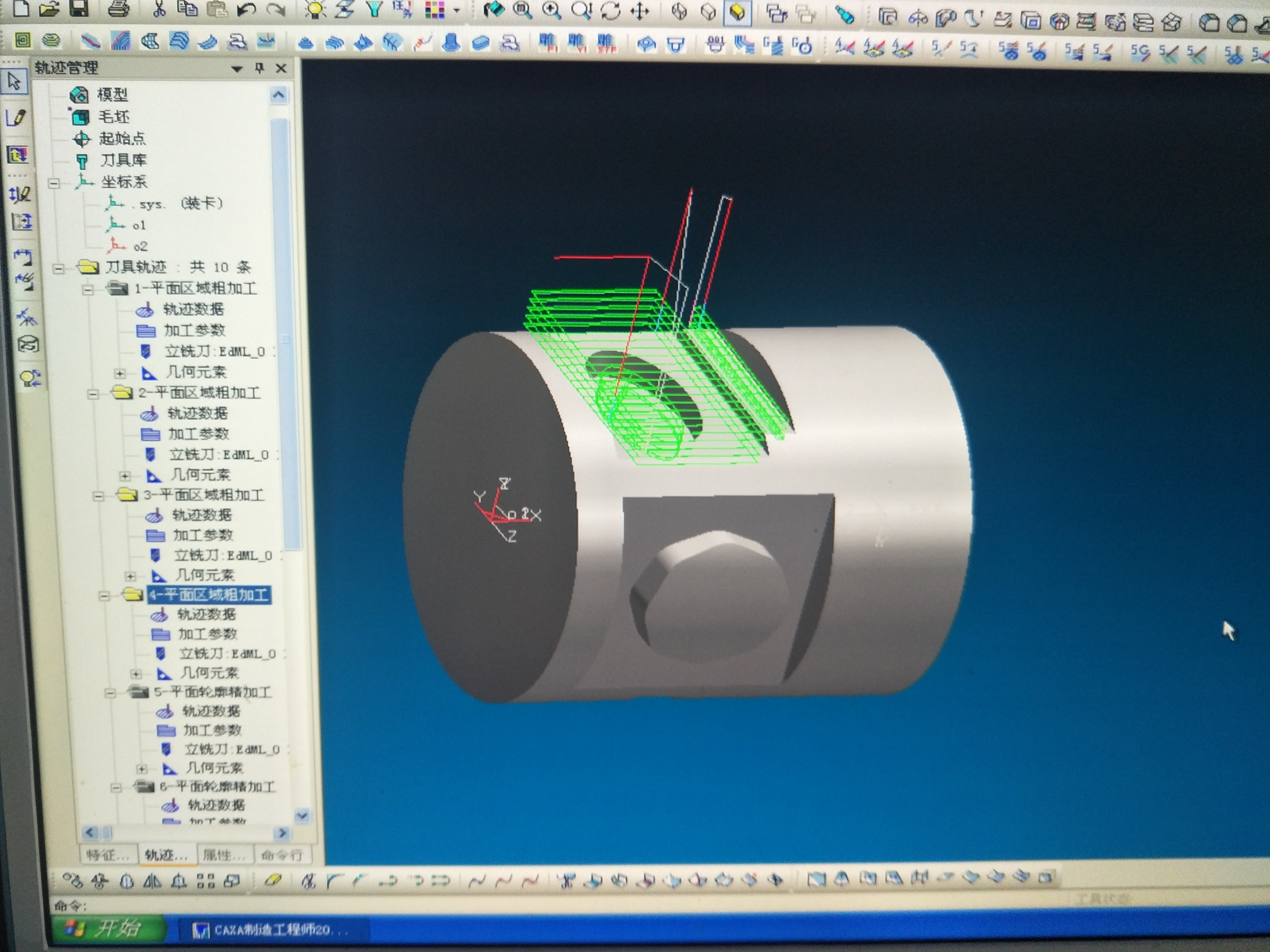Click the color palette grid icon
Image resolution: width=1270 pixels, height=952 pixels.
pos(435,10)
